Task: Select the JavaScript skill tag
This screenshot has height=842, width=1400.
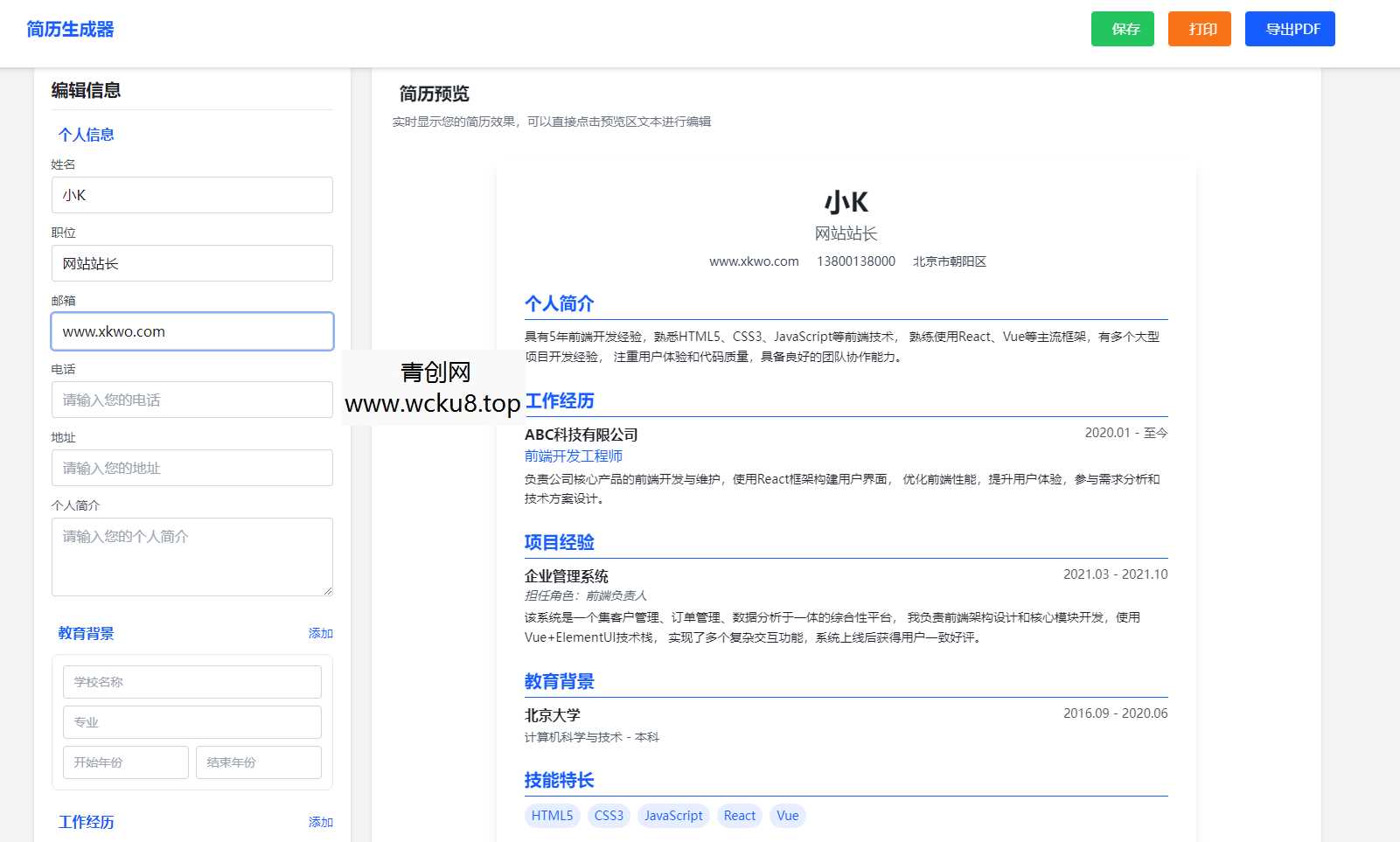Action: (673, 815)
